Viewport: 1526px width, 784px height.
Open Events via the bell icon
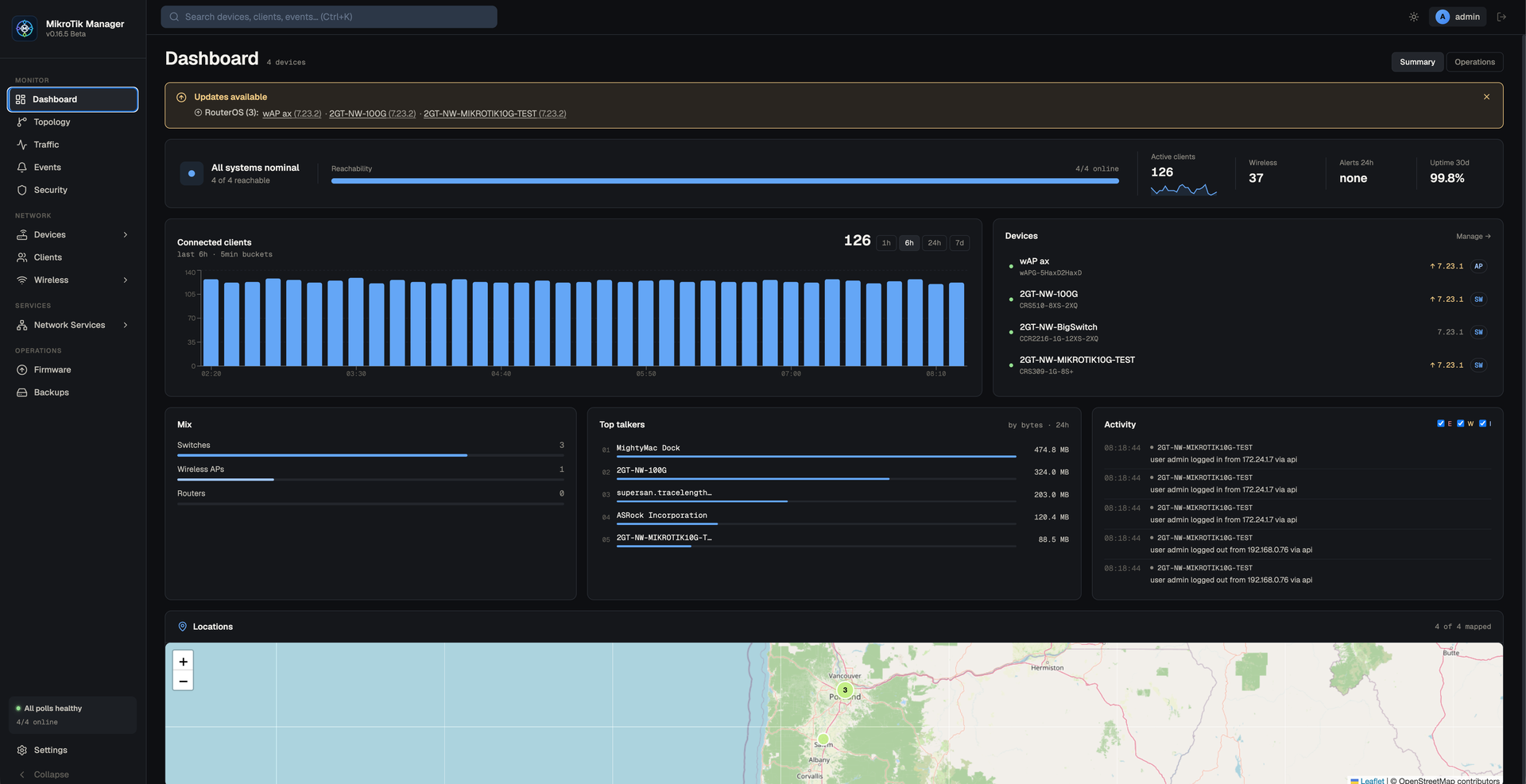22,168
